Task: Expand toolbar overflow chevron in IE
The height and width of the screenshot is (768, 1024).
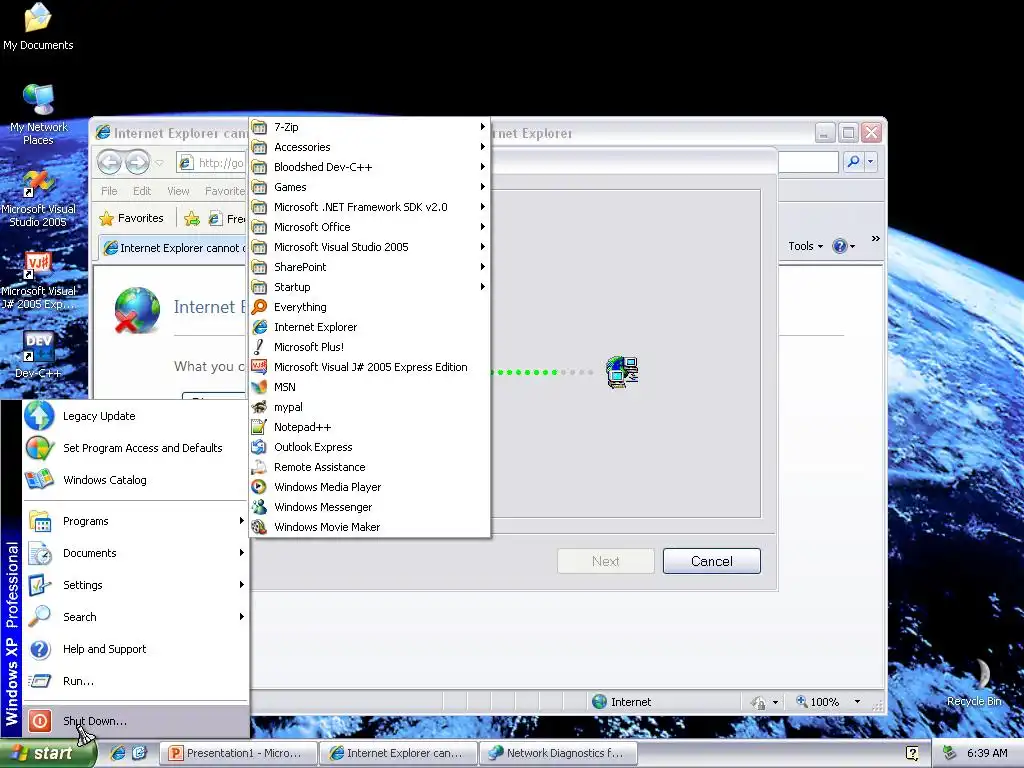Action: 876,239
